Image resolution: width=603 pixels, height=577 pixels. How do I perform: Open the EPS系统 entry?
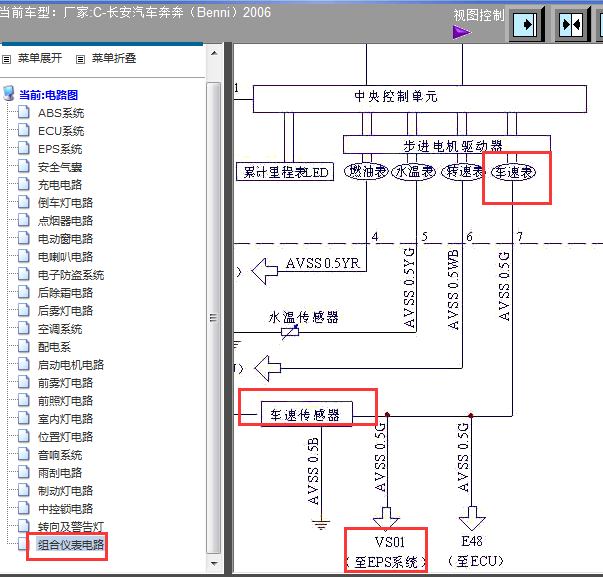tap(60, 149)
